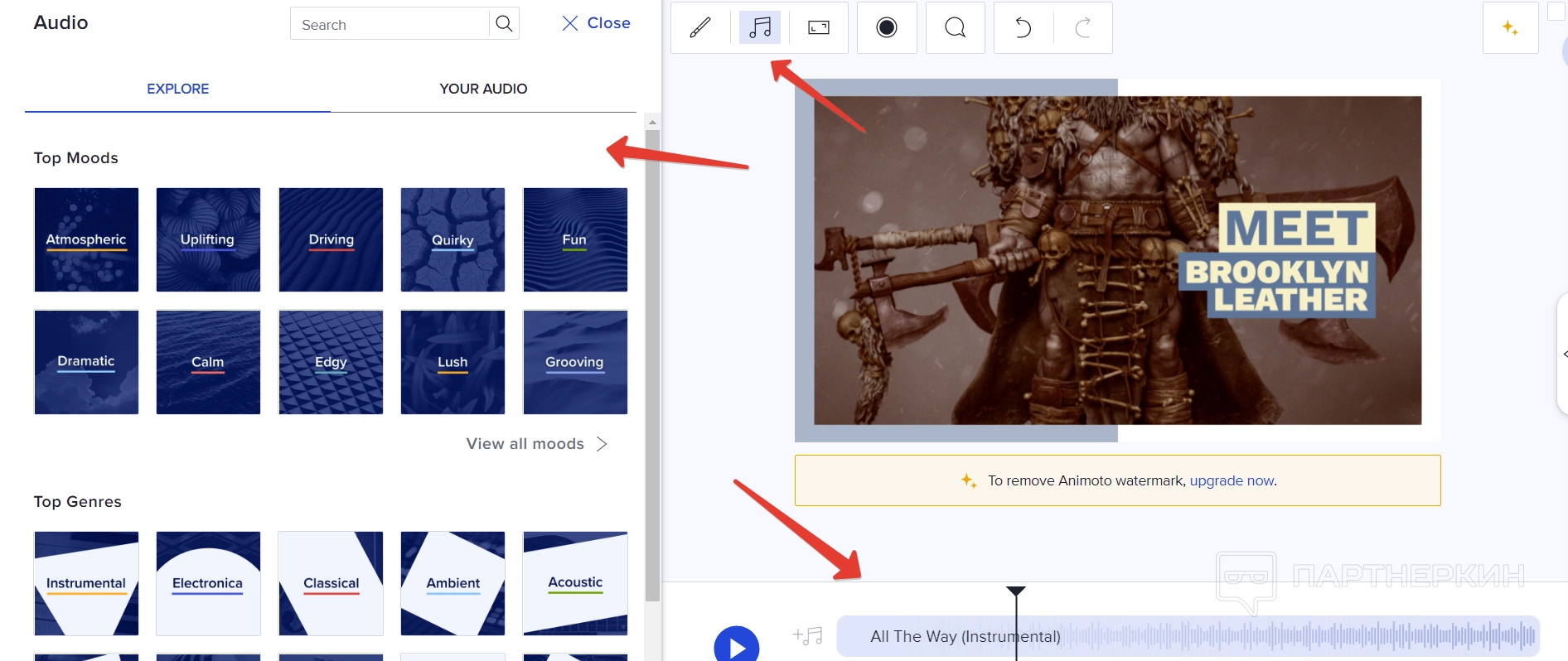Open the aspect ratio tool
The width and height of the screenshot is (1568, 661).
click(x=819, y=27)
